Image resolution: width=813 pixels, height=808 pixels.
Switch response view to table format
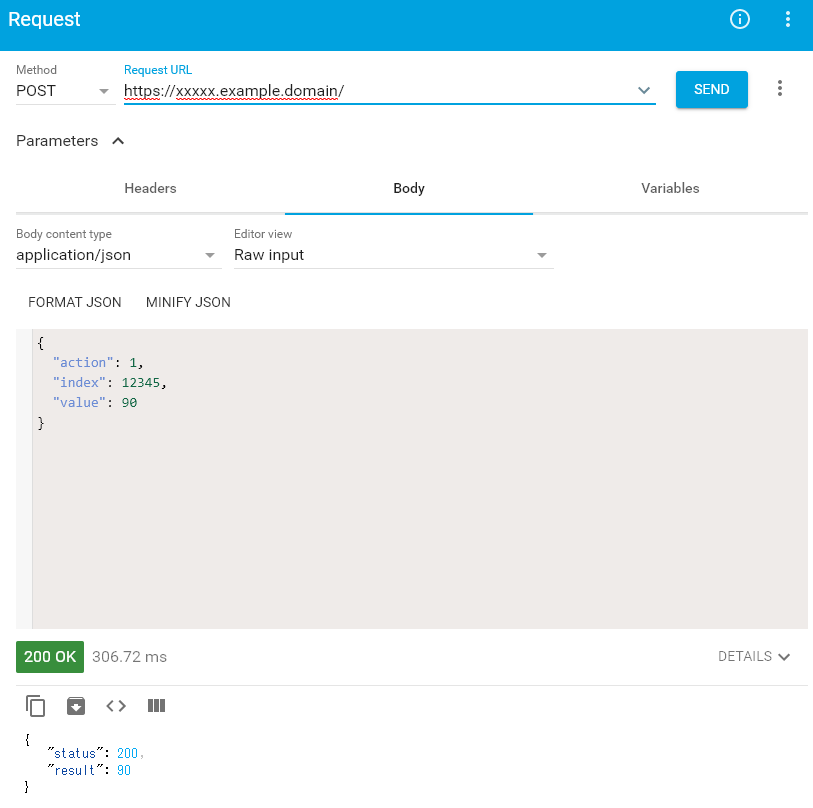156,706
